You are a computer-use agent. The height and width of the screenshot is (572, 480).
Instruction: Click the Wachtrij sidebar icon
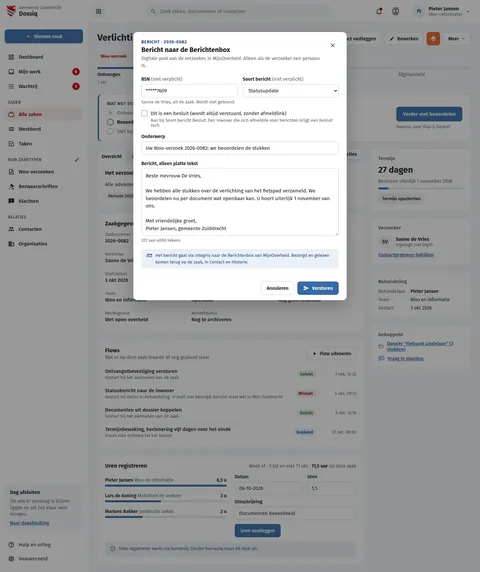tap(11, 86)
